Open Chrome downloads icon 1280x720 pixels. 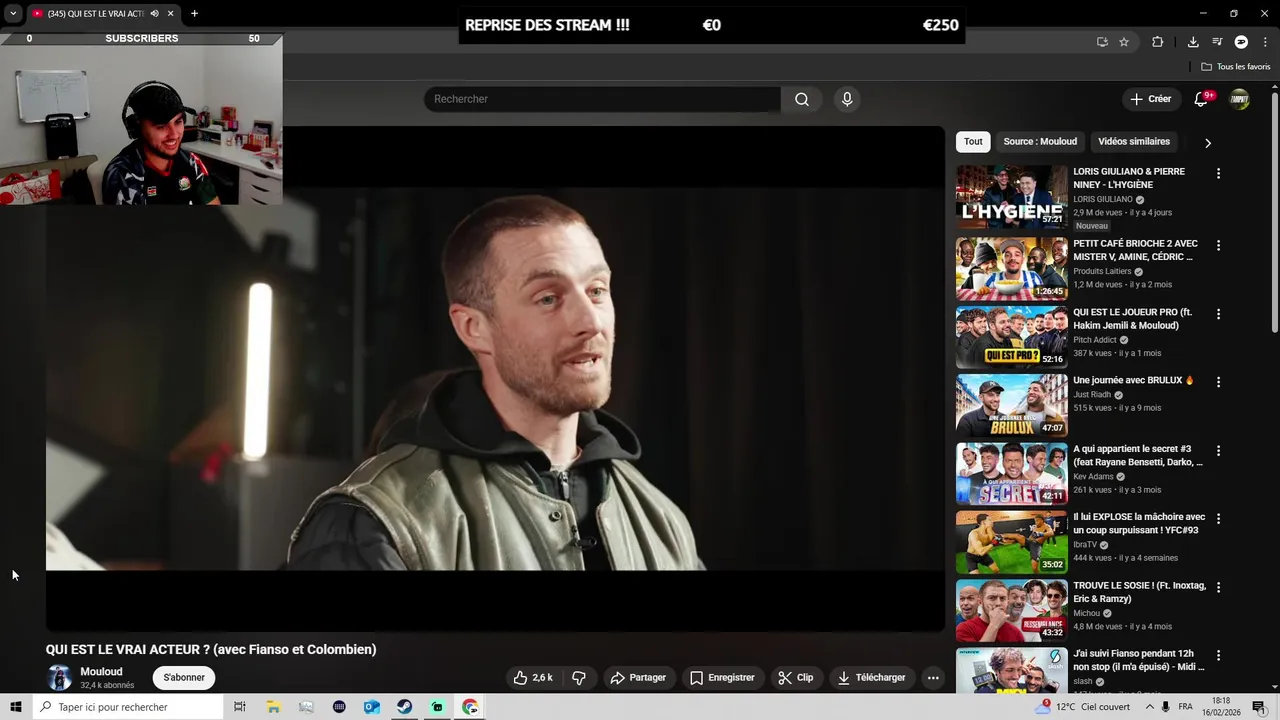coord(1193,42)
